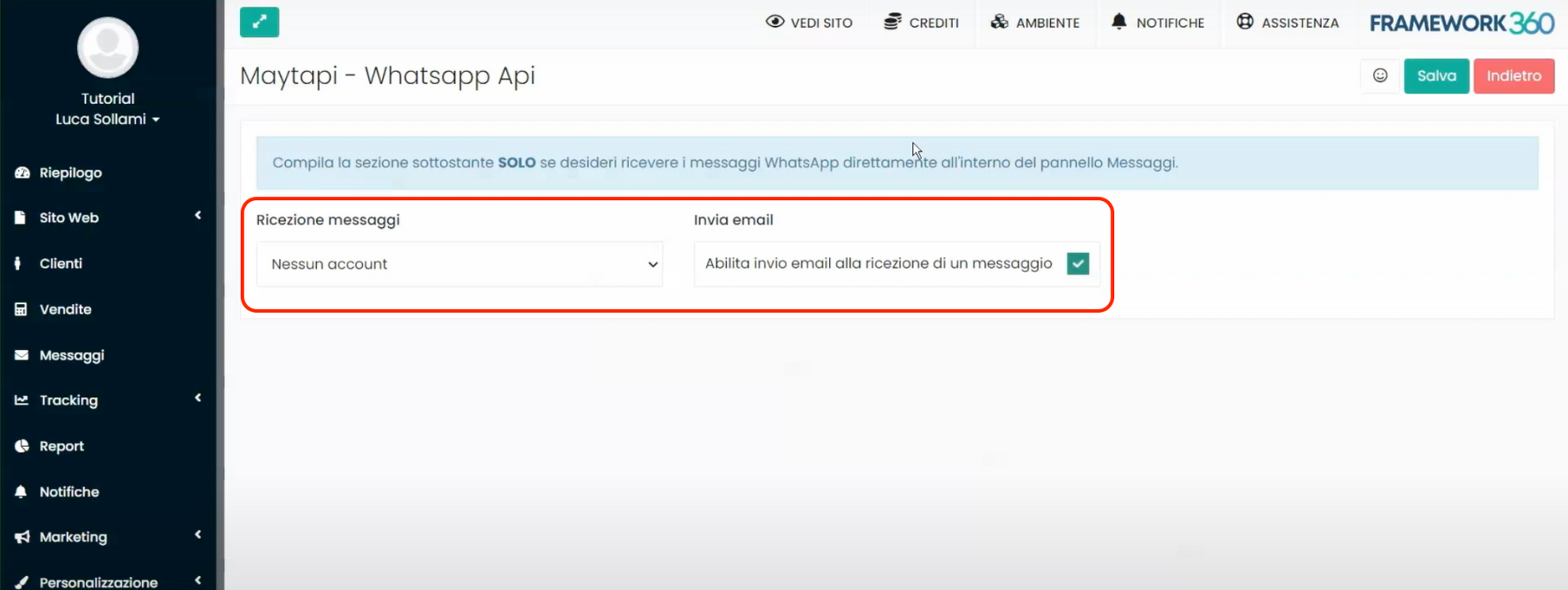Open Crediti coins icon in top bar
The width and height of the screenshot is (1568, 590).
pyautogui.click(x=892, y=22)
